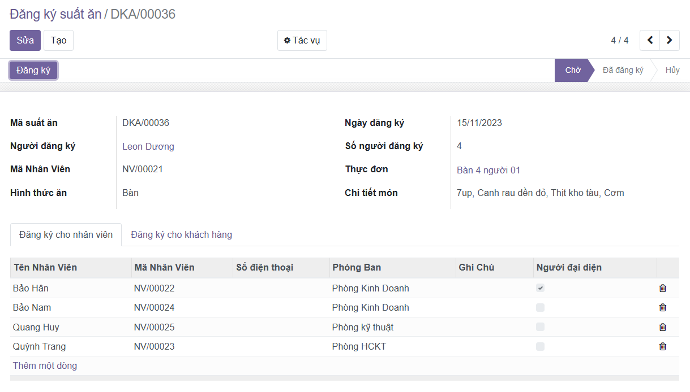This screenshot has width=690, height=392.
Task: Click the dish details value starting with 7up
Action: pos(540,193)
